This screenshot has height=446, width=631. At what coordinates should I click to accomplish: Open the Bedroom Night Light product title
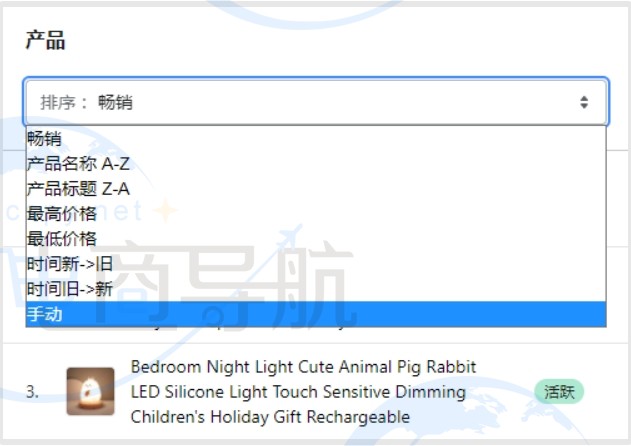click(303, 367)
